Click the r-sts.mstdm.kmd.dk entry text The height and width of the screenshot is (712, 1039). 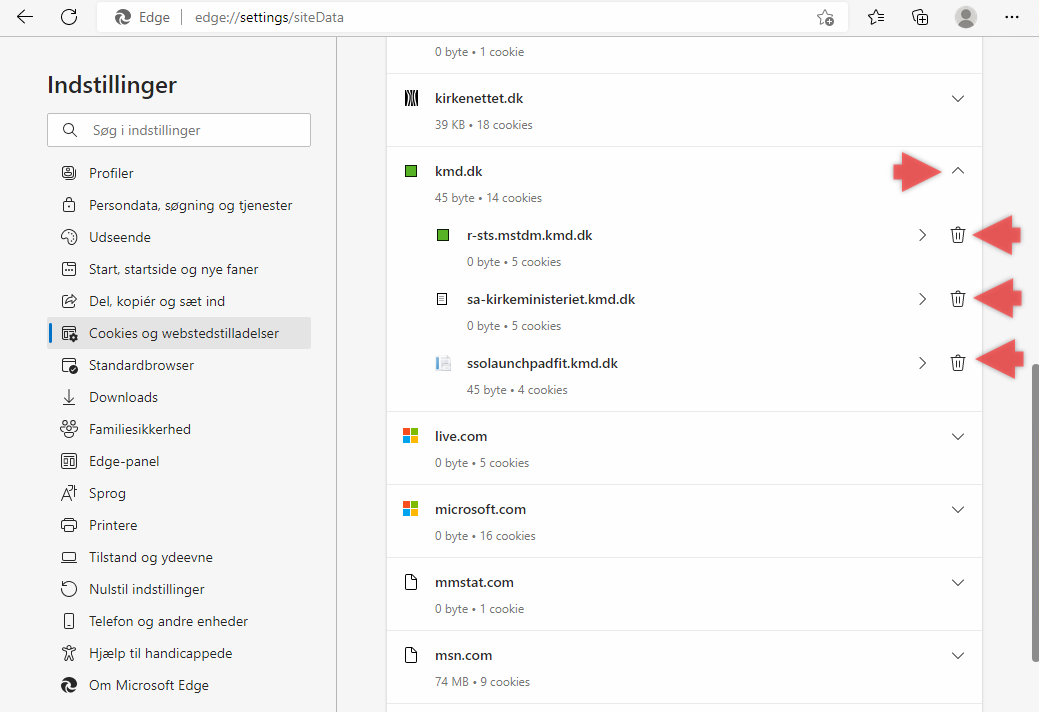click(x=529, y=235)
